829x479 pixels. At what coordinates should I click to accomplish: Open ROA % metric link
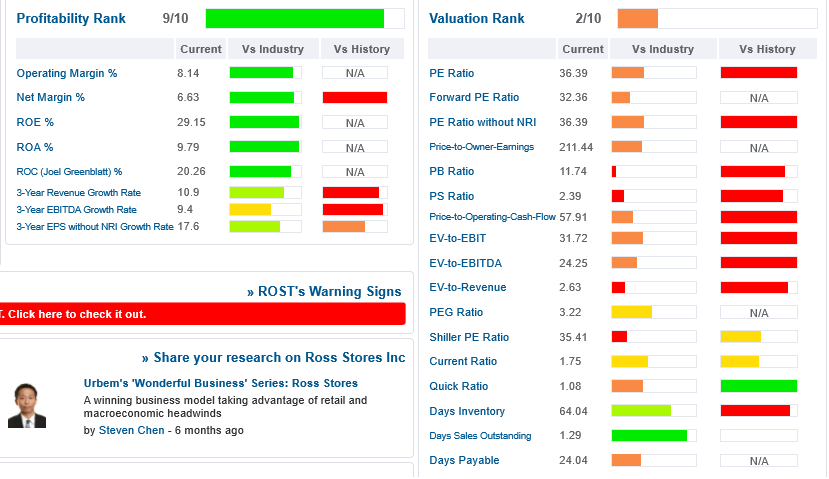[35, 147]
